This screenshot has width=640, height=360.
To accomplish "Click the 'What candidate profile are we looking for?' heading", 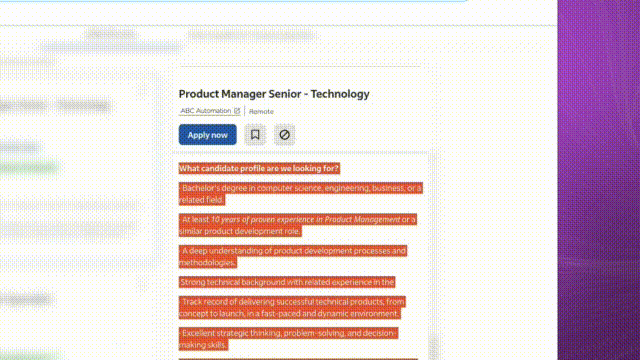I will [259, 168].
